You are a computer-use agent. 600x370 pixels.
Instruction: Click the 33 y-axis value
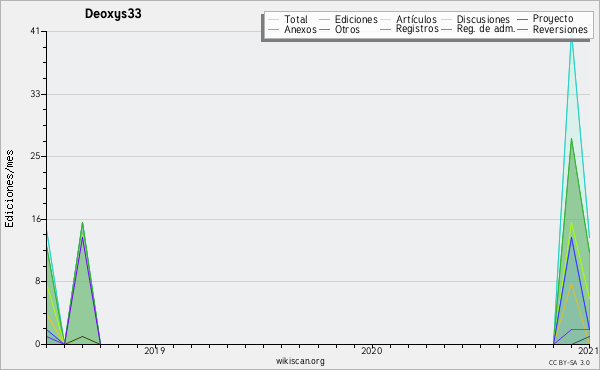click(35, 94)
